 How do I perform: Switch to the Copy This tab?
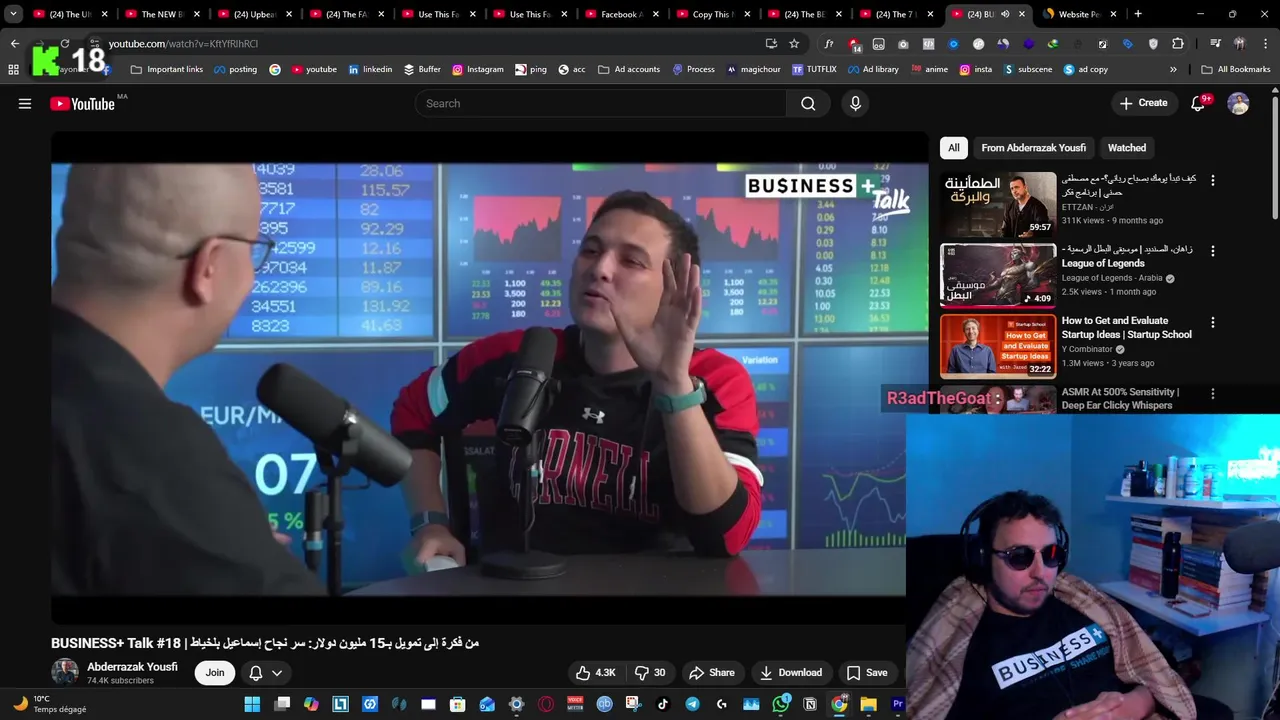click(712, 14)
